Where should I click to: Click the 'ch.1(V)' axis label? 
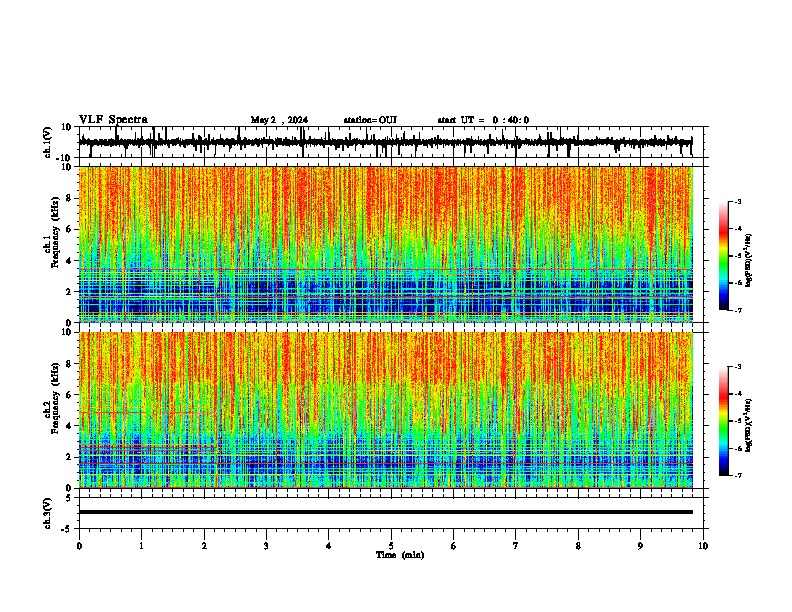pyautogui.click(x=48, y=142)
